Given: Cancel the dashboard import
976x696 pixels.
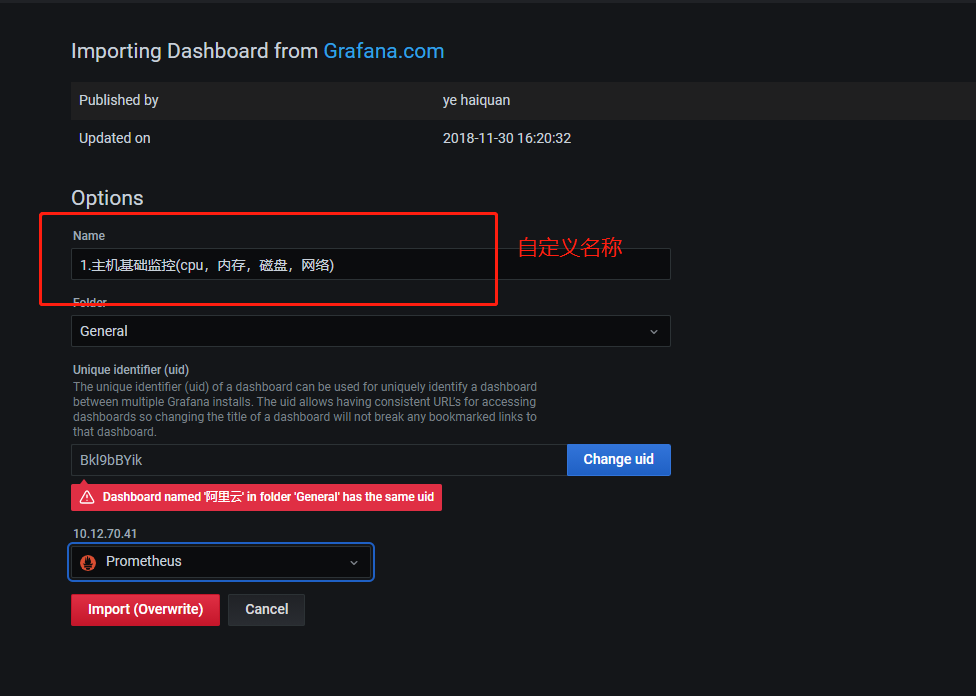Looking at the screenshot, I should (x=266, y=609).
